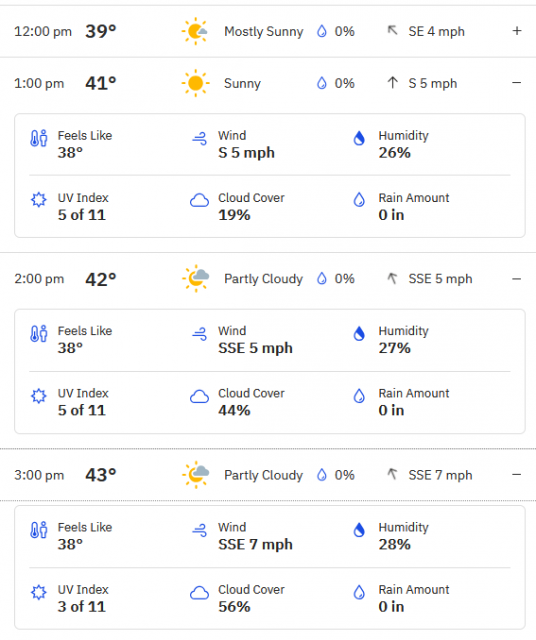
Task: Click the Partly Cloudy icon at 3:00 pm
Action: coord(196,475)
